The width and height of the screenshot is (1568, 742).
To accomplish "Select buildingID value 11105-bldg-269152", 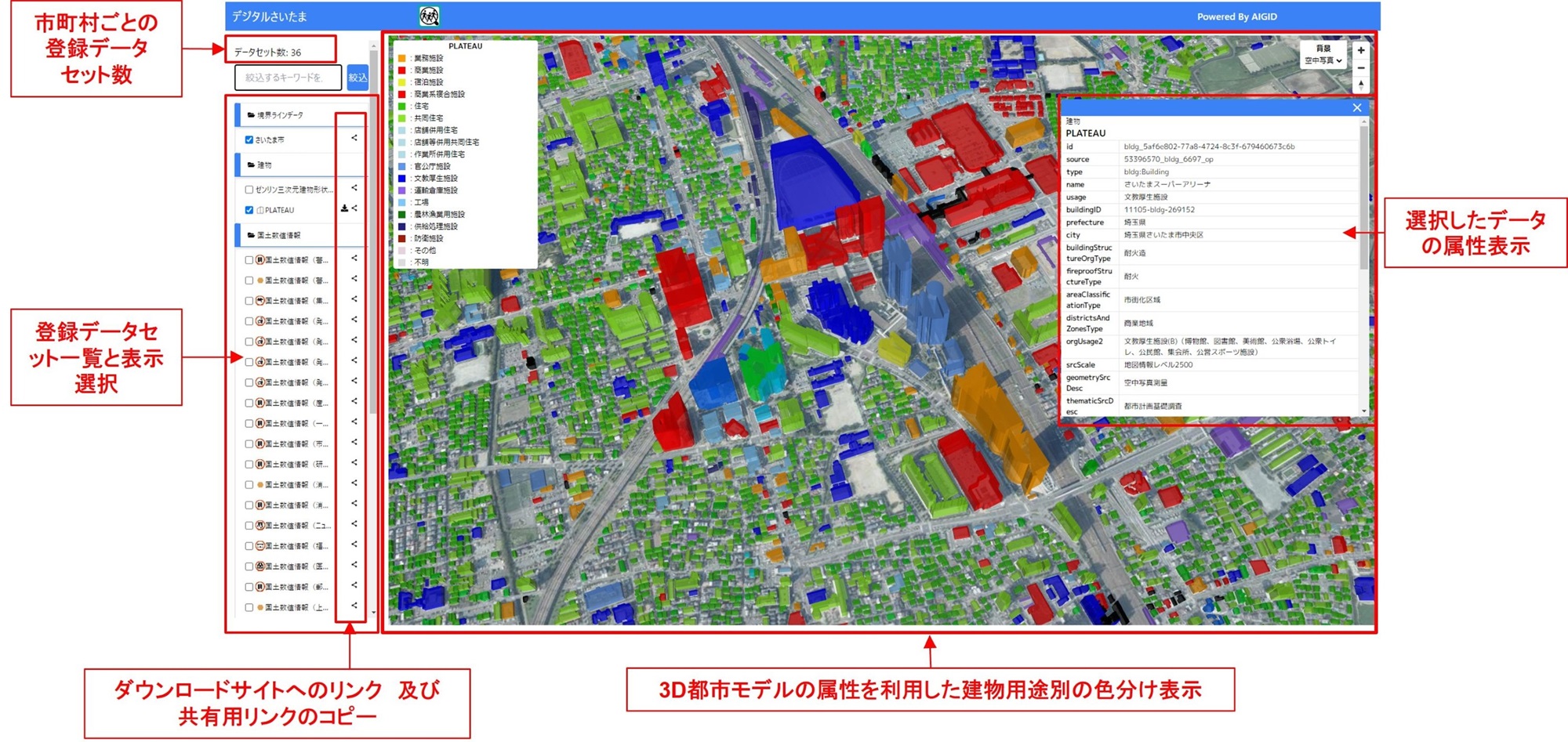I will [x=1160, y=210].
